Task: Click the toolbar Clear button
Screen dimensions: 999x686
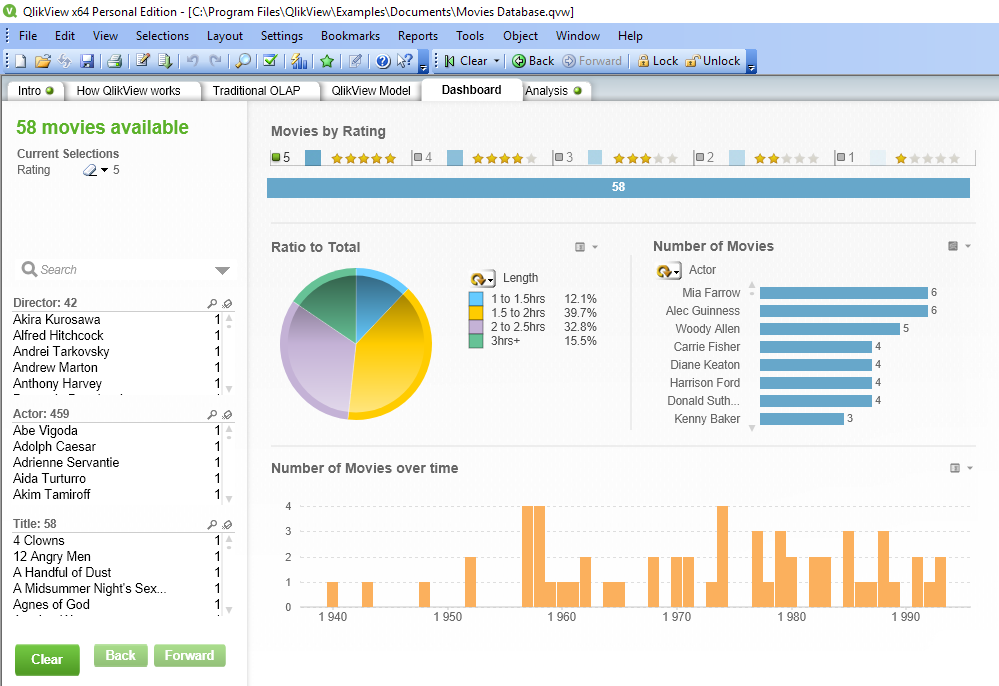Action: (x=467, y=61)
